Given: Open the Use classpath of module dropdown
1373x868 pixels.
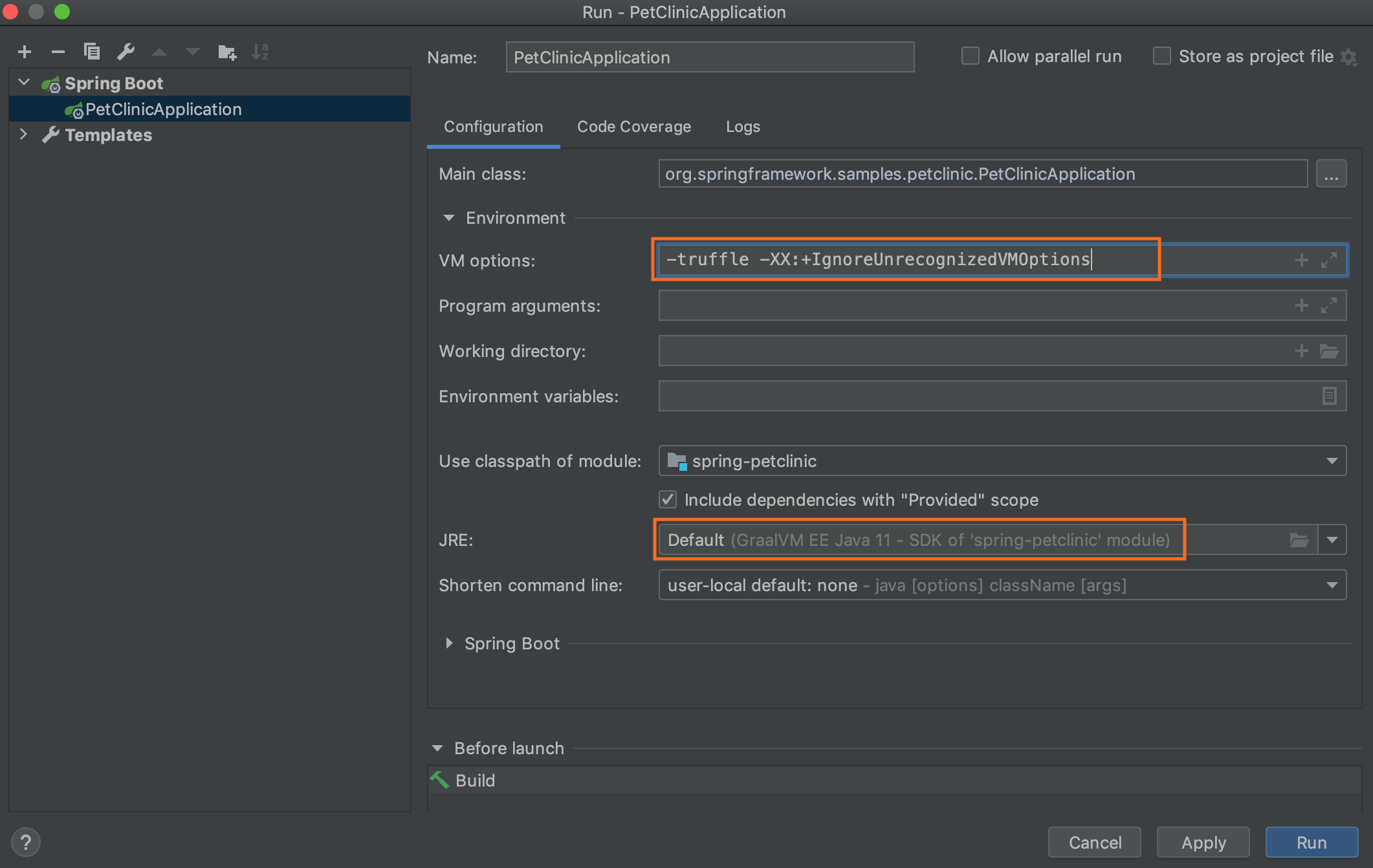Looking at the screenshot, I should tap(1336, 461).
